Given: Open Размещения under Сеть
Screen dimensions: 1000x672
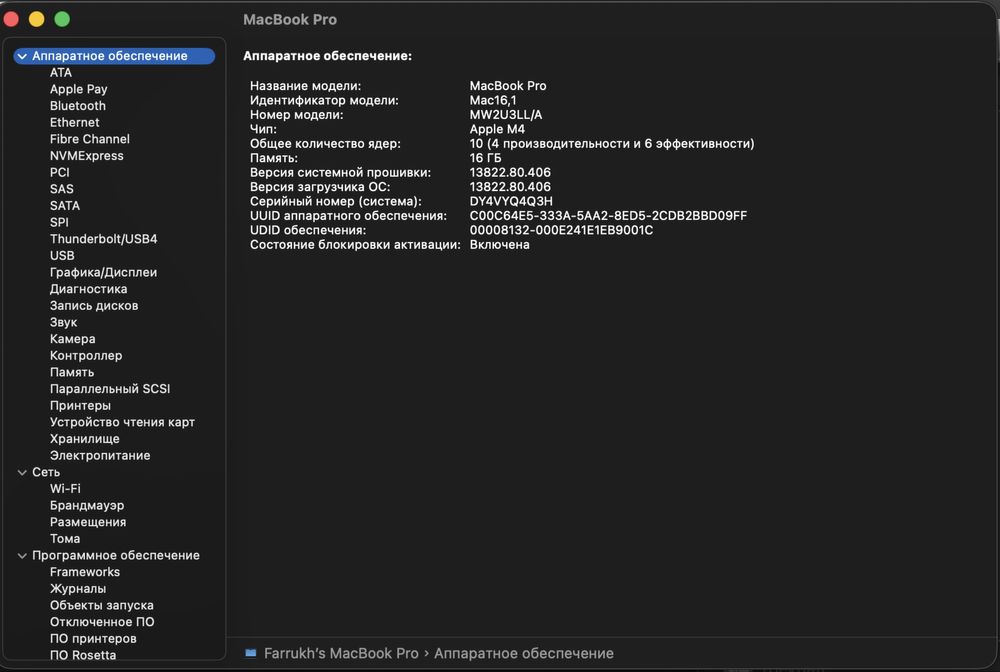Looking at the screenshot, I should pyautogui.click(x=87, y=522).
